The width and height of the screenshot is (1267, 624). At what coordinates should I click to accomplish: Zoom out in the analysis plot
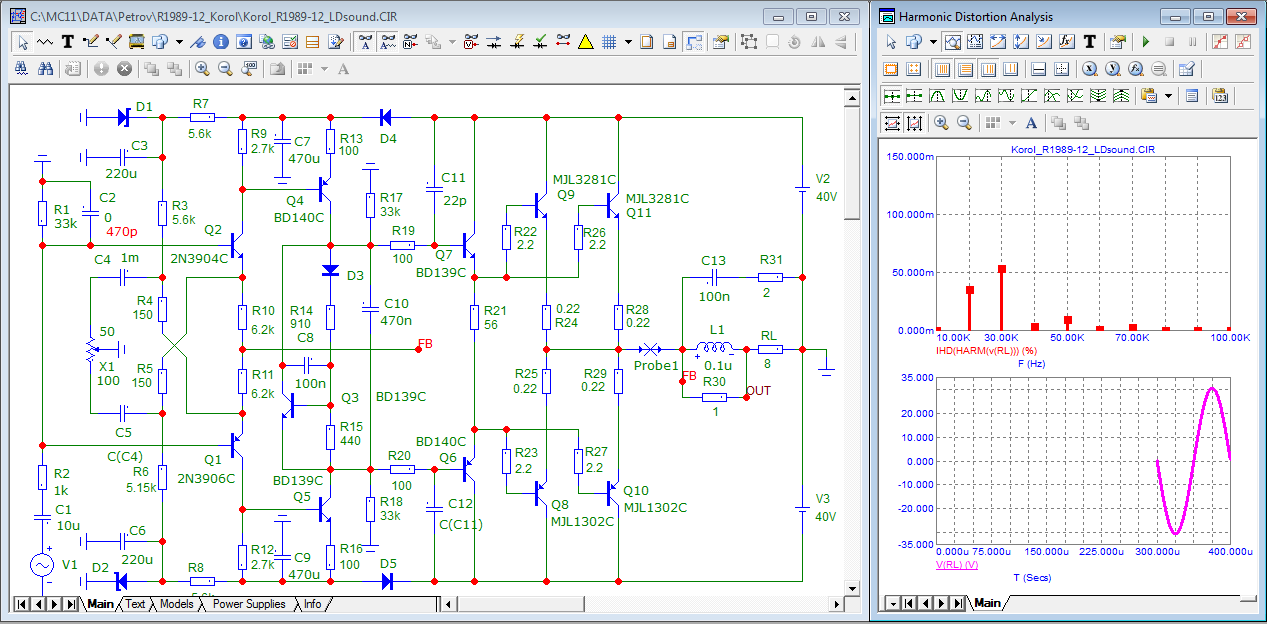pyautogui.click(x=964, y=123)
